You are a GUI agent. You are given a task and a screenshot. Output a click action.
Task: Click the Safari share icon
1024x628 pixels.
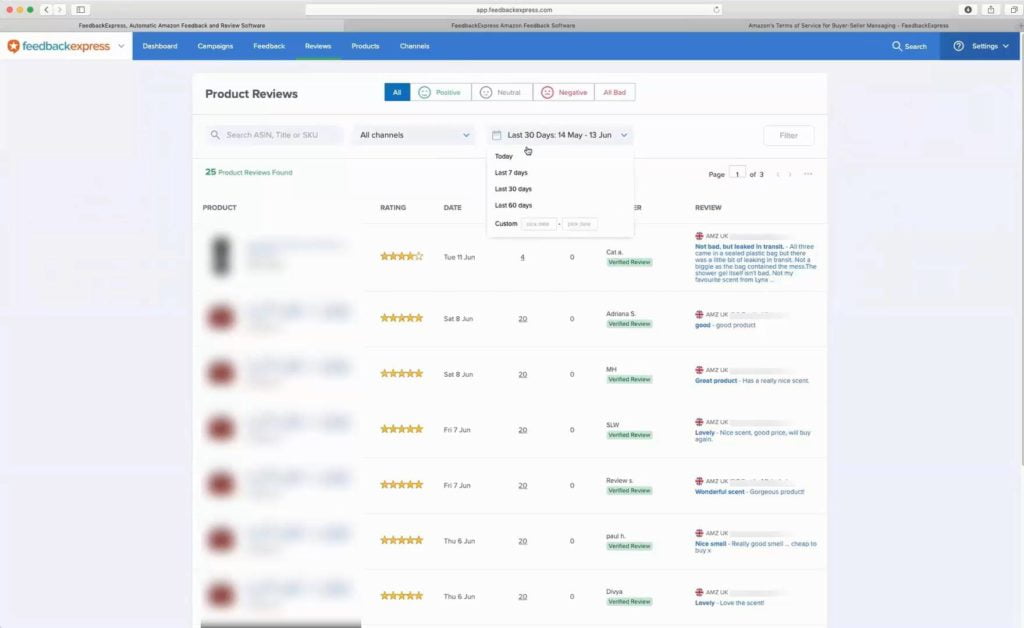click(991, 10)
